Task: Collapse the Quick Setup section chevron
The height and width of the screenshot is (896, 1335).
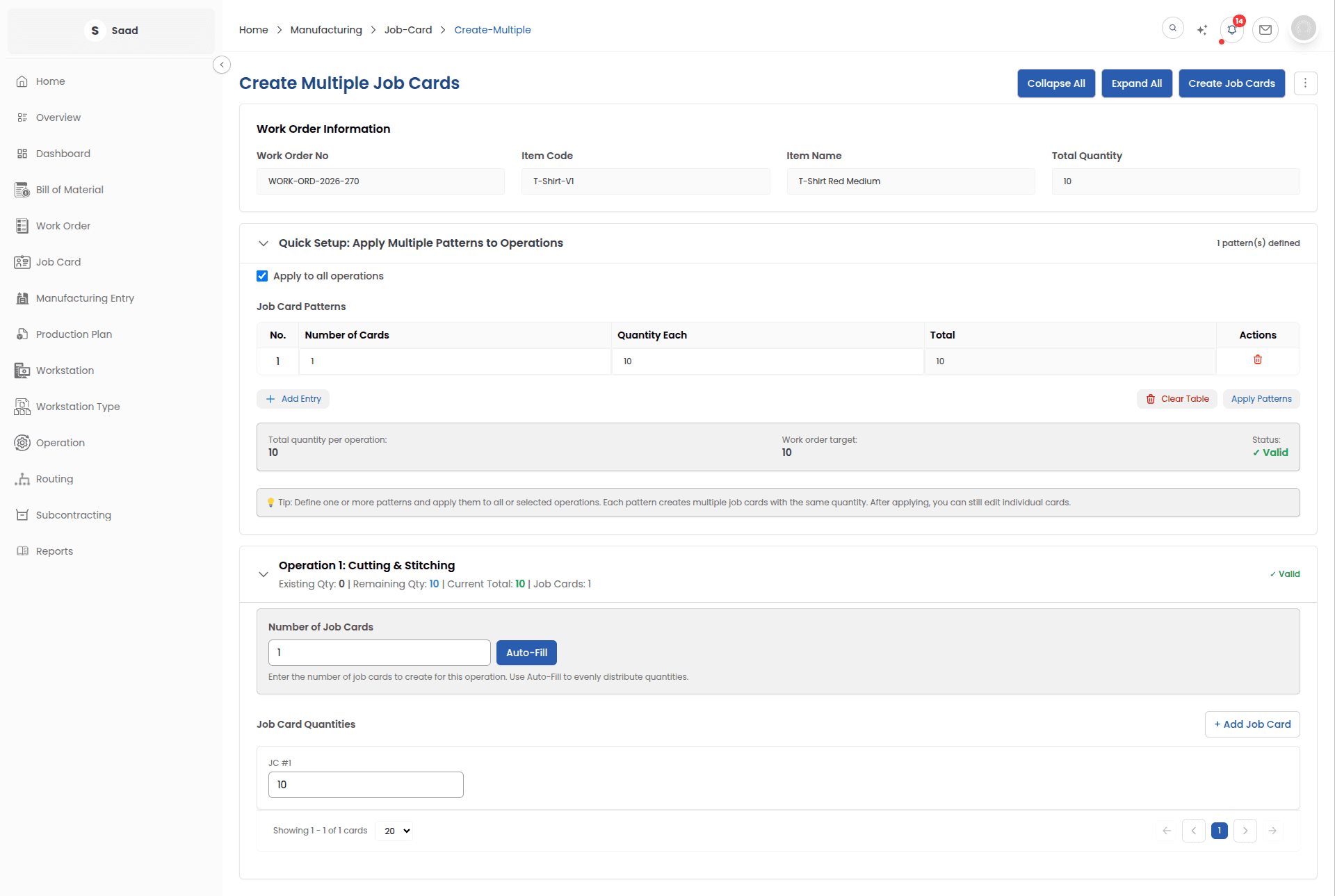Action: 264,243
